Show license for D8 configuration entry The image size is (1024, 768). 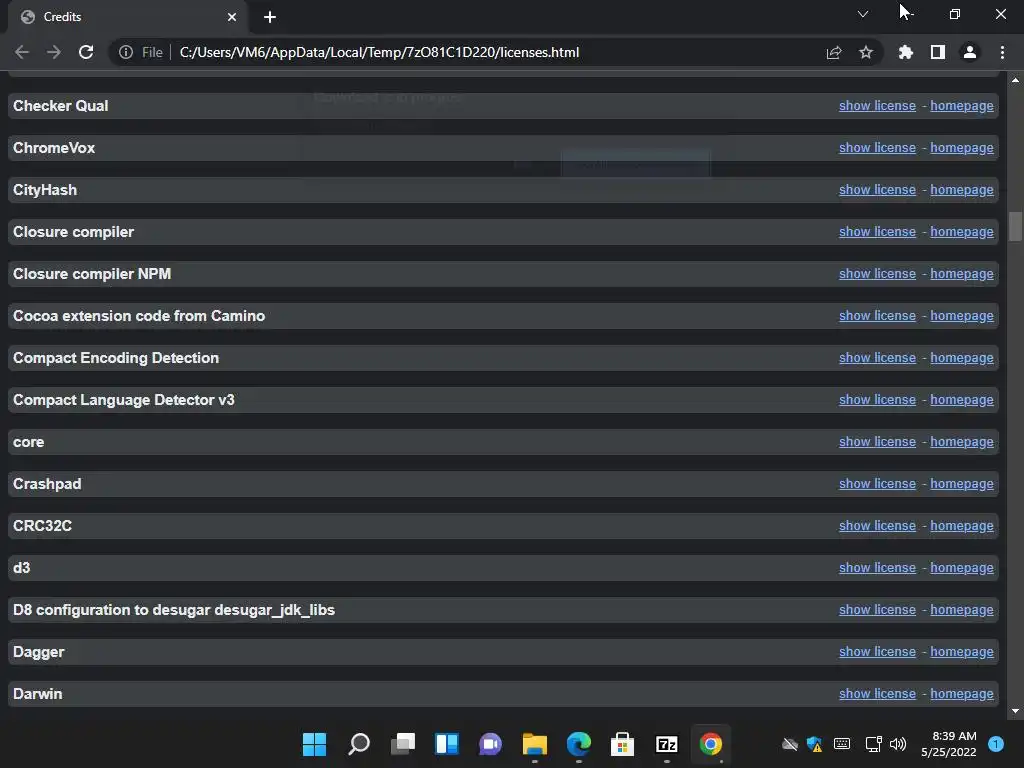877,610
